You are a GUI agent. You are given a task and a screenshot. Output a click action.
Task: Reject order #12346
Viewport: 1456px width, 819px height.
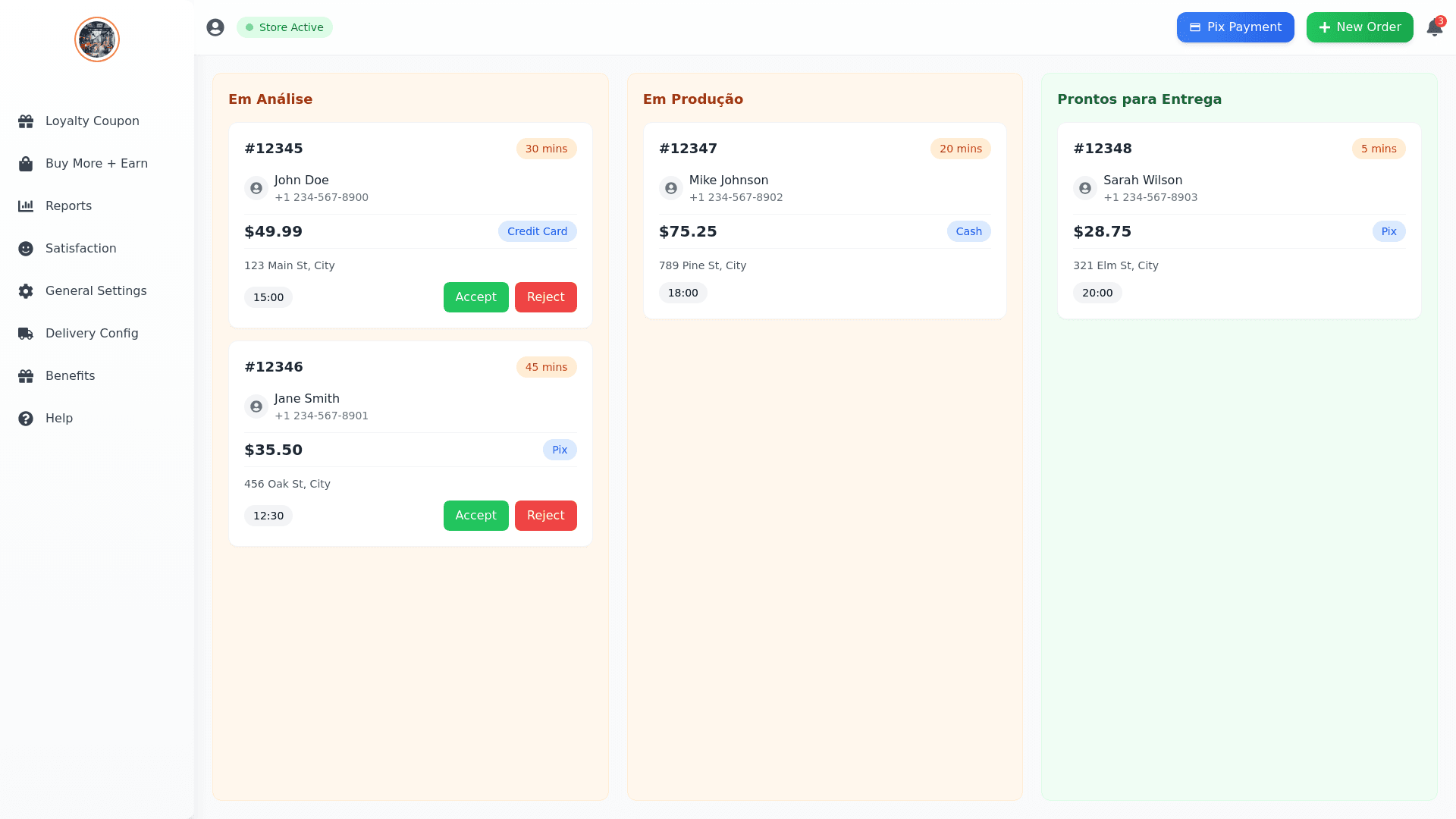[545, 516]
